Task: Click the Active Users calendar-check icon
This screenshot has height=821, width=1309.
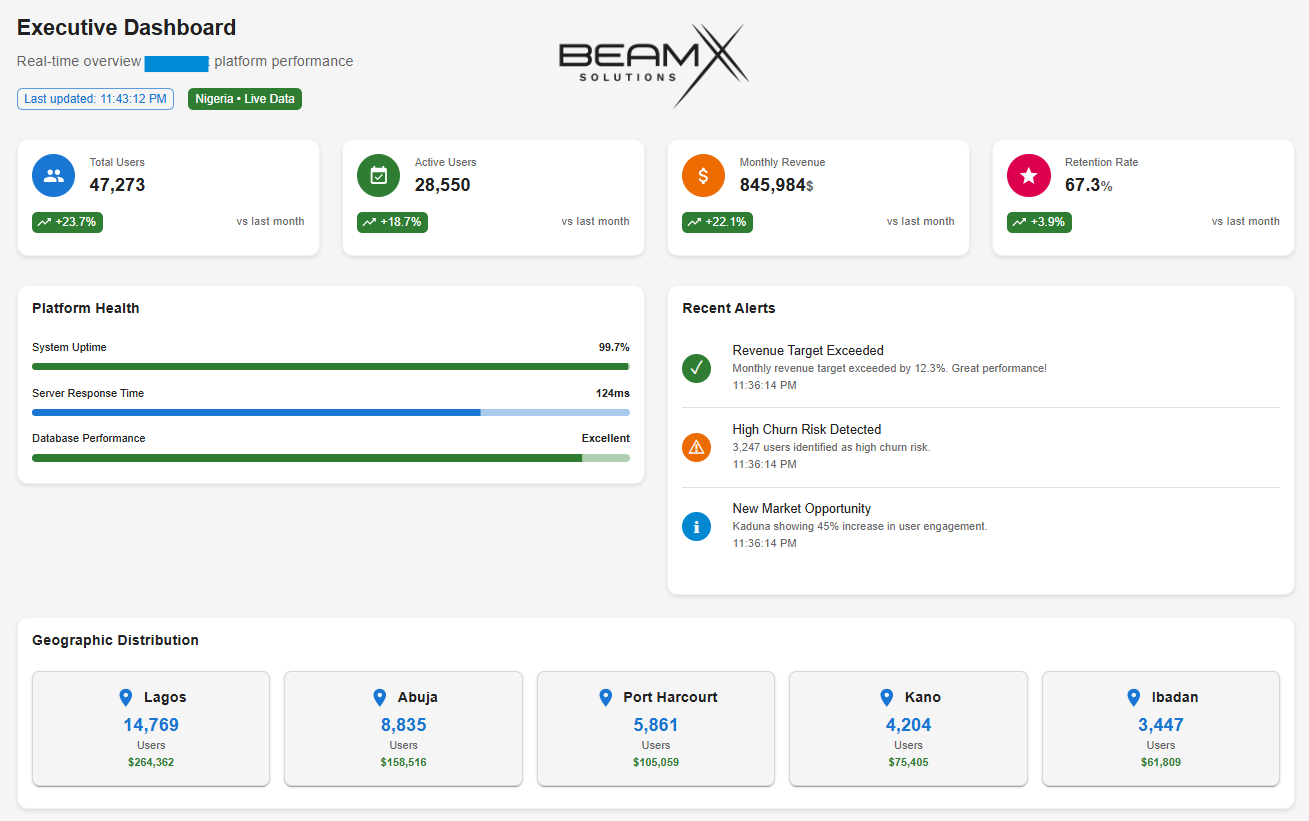Action: 379,175
